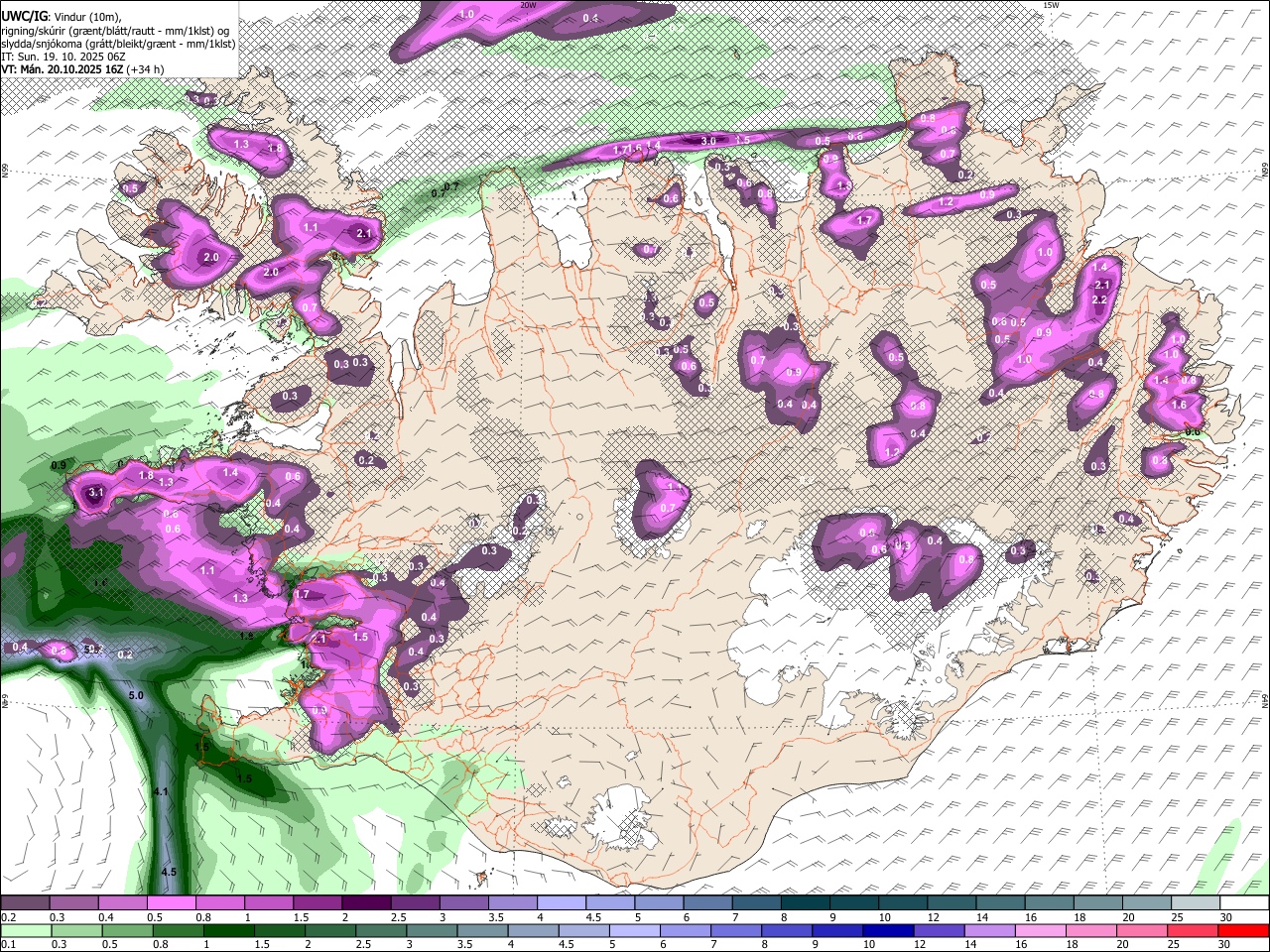Click the '(+34 h)' forecast offset text

pyautogui.click(x=147, y=69)
